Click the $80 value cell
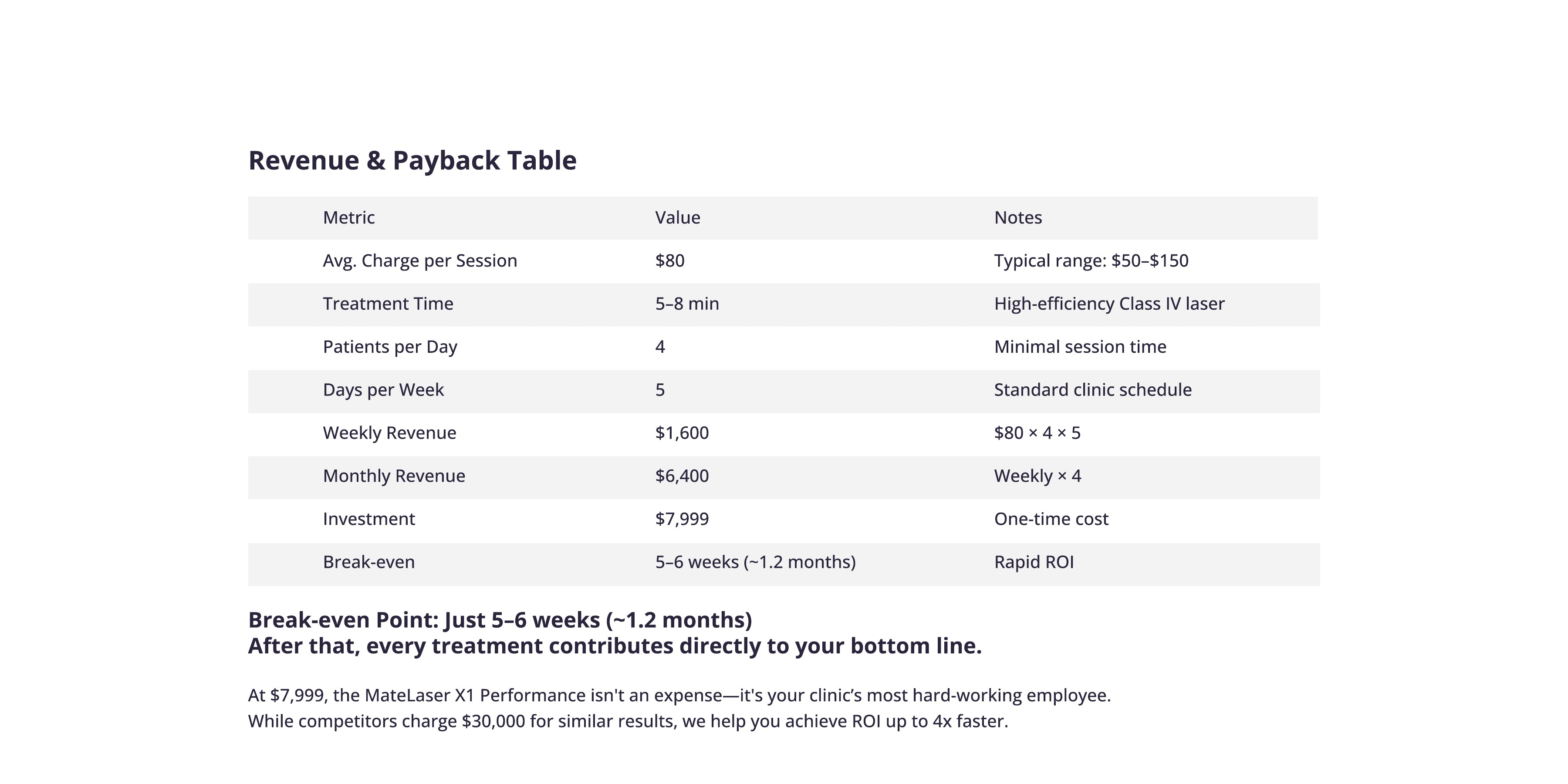 (669, 260)
